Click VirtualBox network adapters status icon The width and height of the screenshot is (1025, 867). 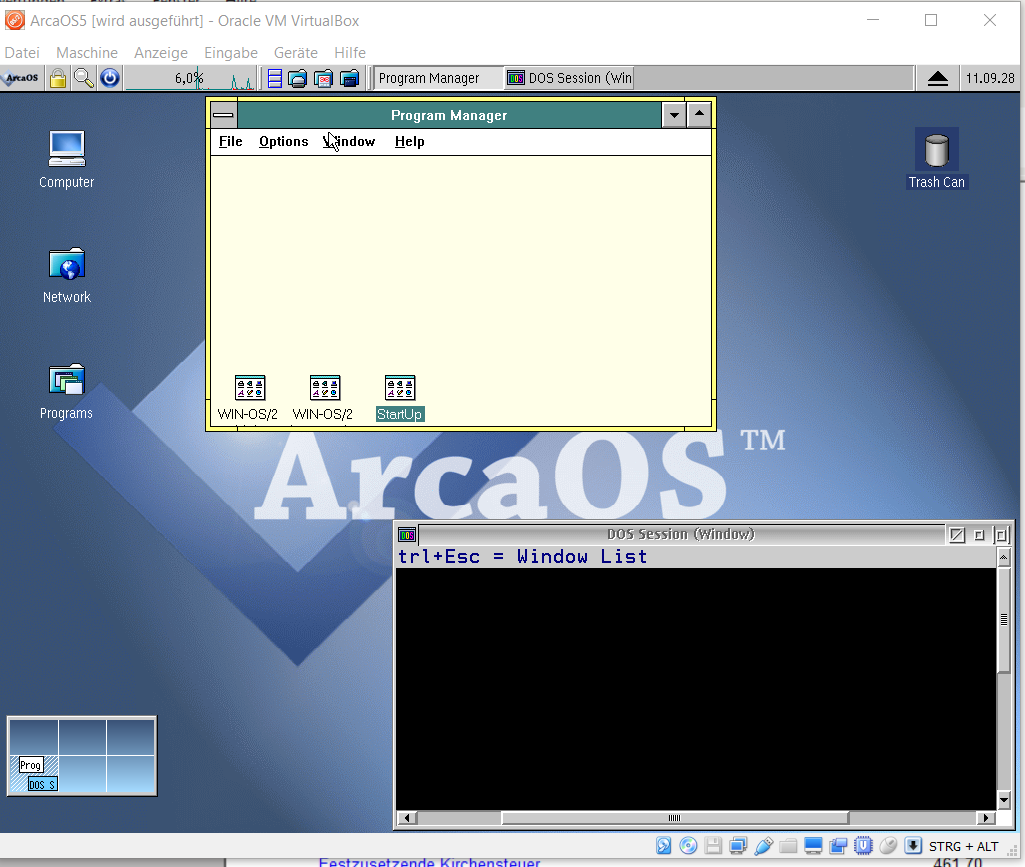[x=738, y=845]
